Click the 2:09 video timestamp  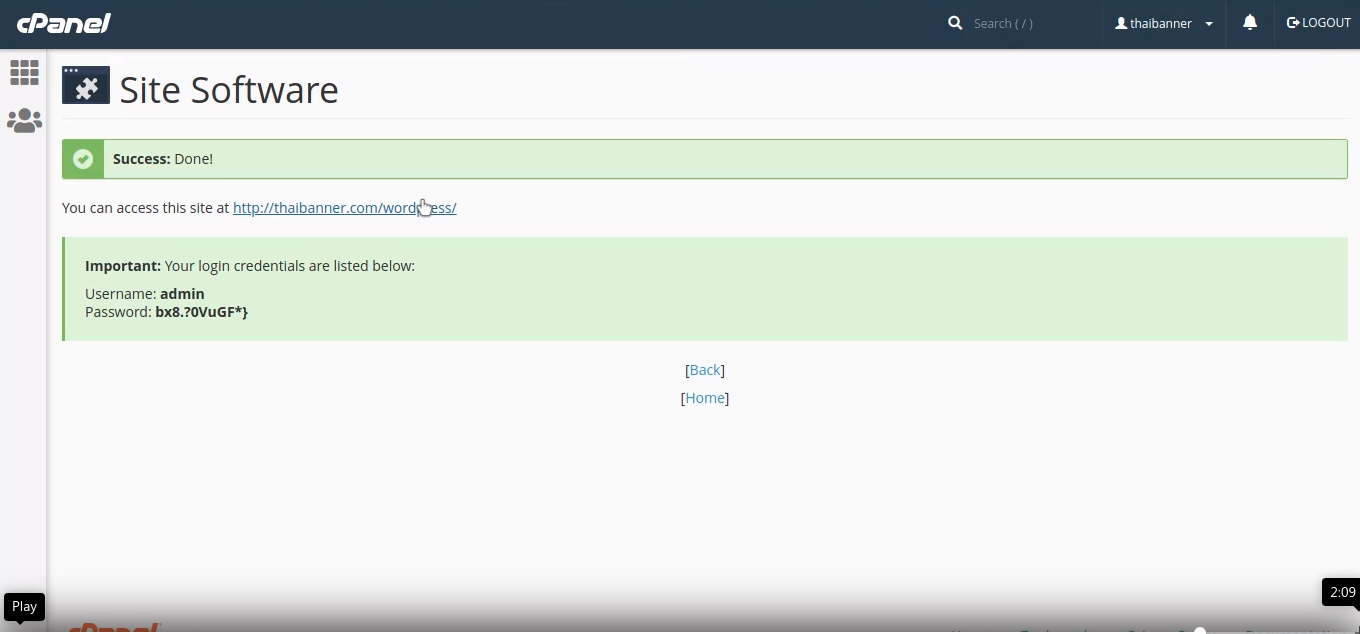point(1342,592)
